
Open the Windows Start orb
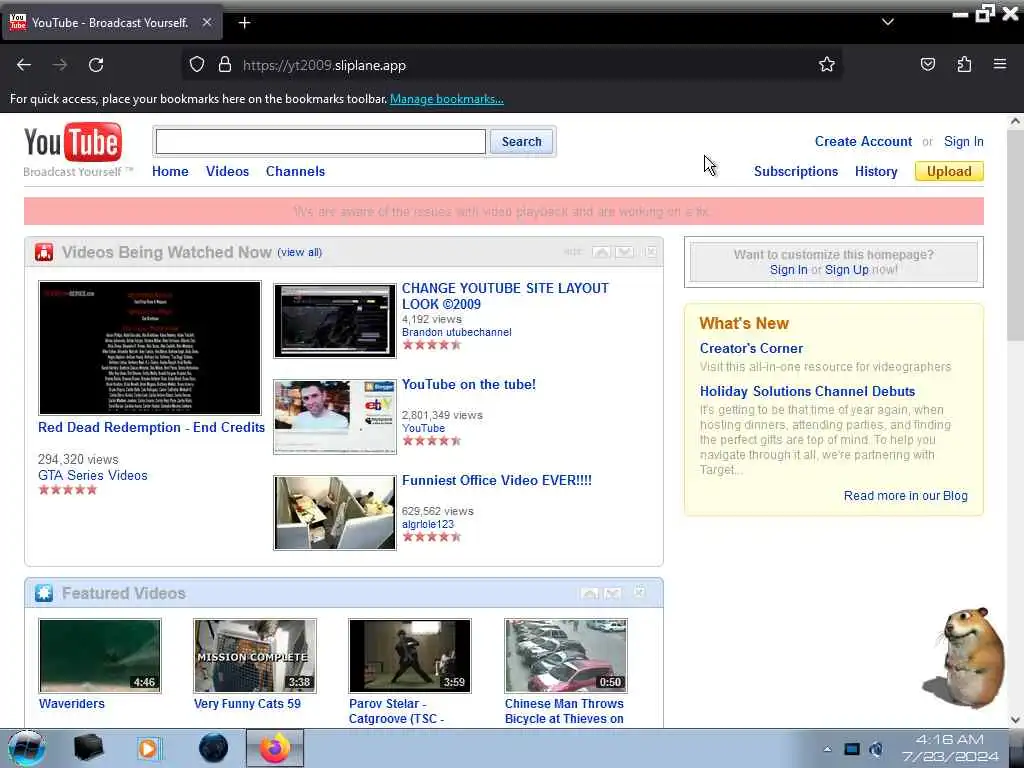(26, 748)
